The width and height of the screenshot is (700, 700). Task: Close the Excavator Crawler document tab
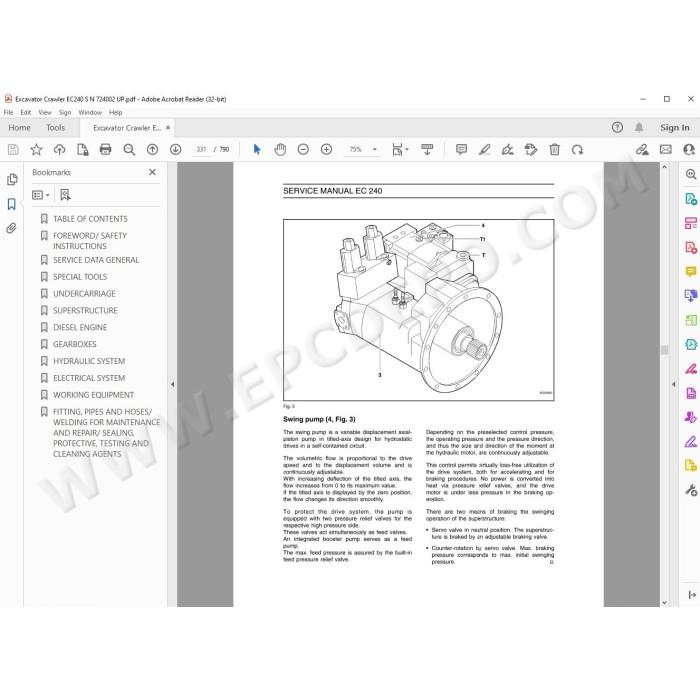point(168,128)
